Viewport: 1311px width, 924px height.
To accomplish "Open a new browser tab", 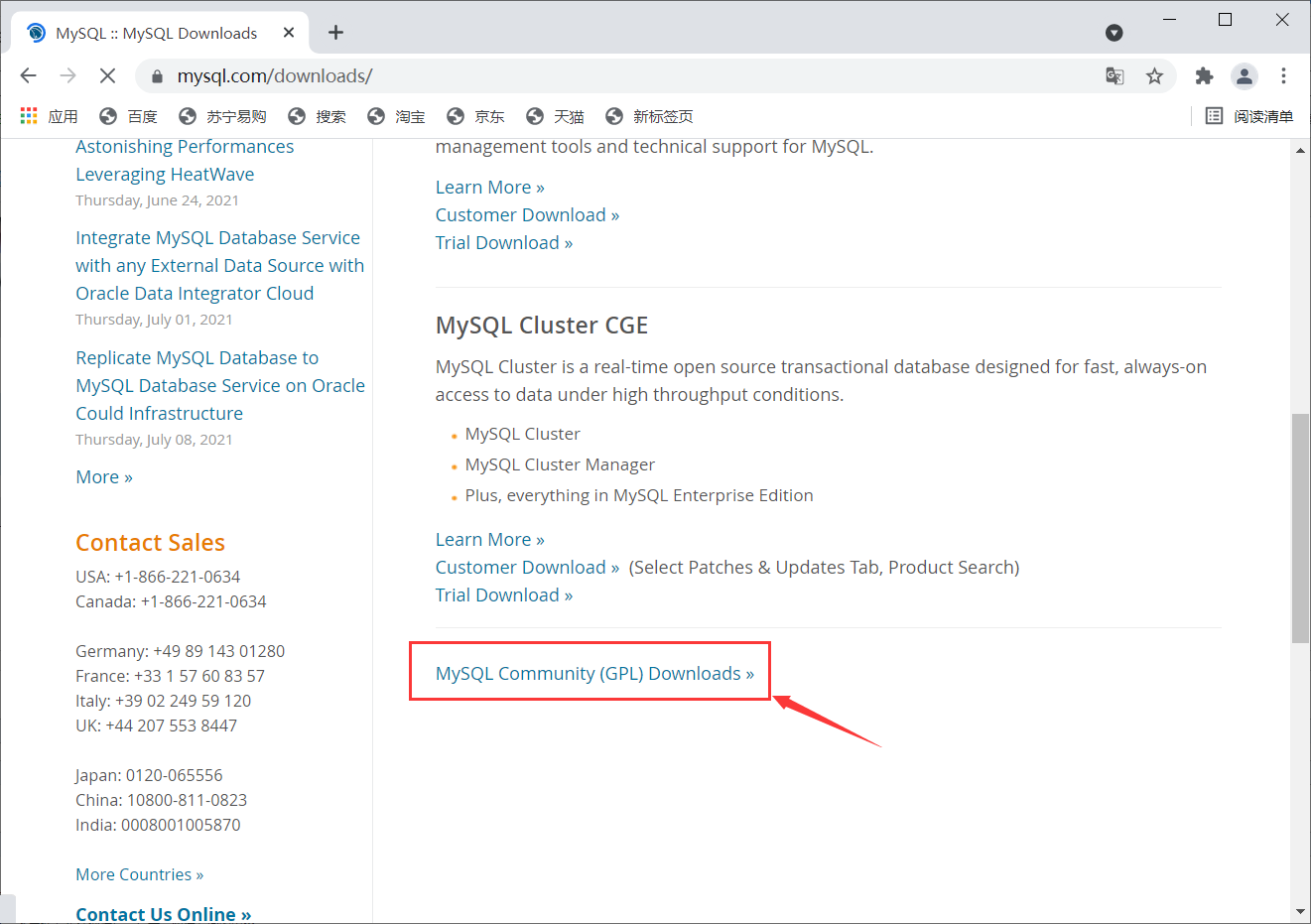I will (x=336, y=33).
